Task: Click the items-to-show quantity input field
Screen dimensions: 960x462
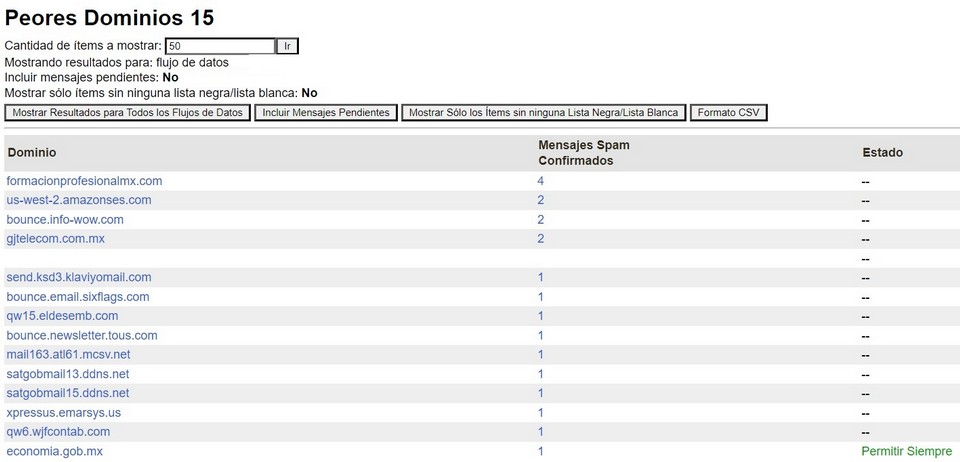Action: pyautogui.click(x=220, y=46)
